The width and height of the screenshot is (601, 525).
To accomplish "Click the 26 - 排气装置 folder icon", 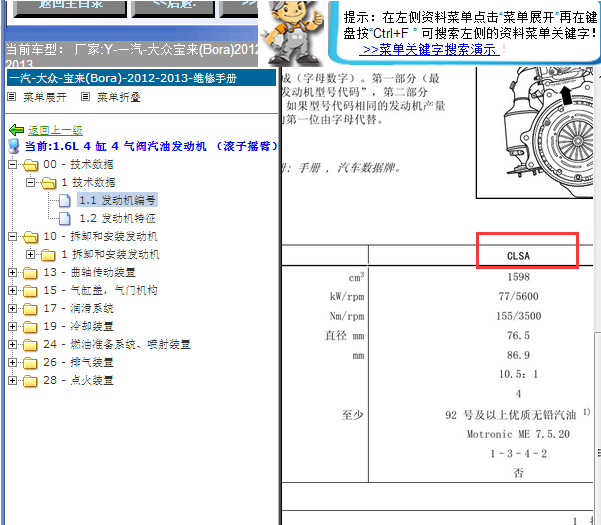I will [30, 363].
